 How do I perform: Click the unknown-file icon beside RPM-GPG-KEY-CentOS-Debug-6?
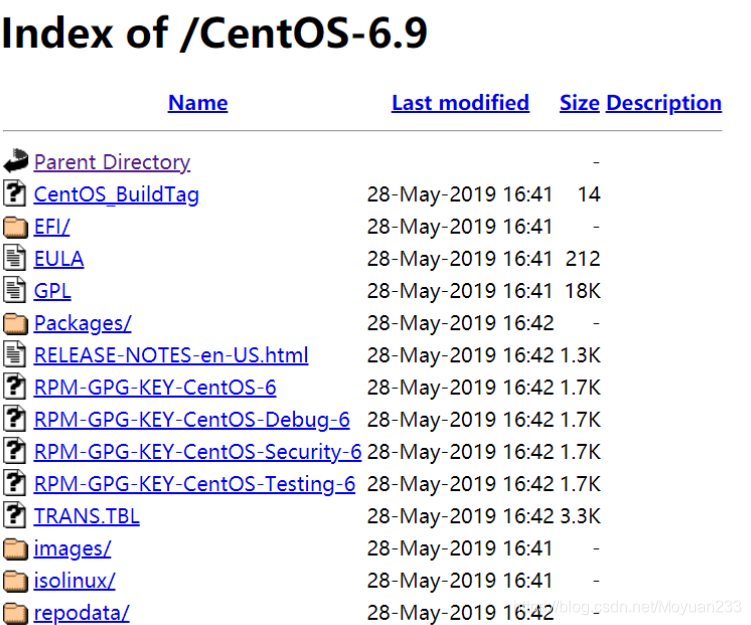point(15,418)
